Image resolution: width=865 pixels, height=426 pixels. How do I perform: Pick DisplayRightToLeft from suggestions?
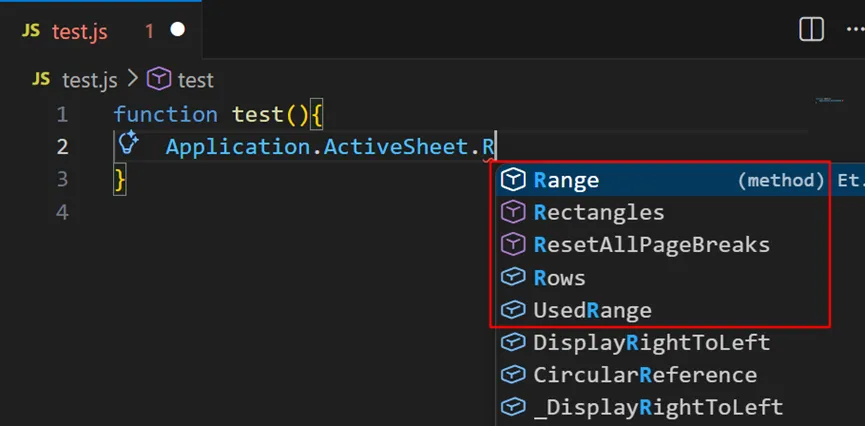(651, 342)
